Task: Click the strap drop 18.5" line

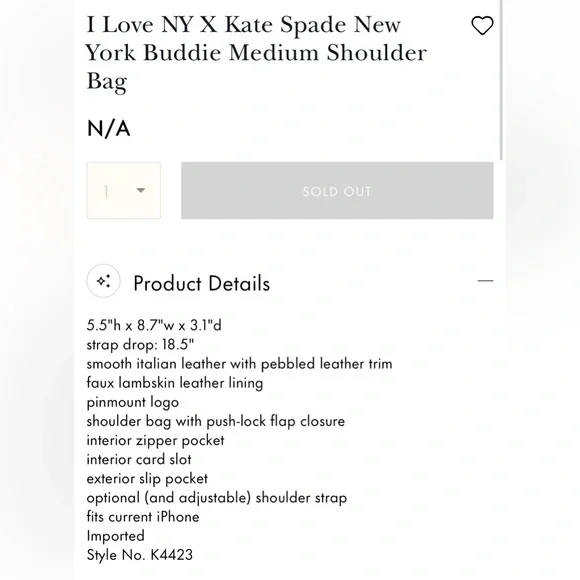Action: coord(140,345)
